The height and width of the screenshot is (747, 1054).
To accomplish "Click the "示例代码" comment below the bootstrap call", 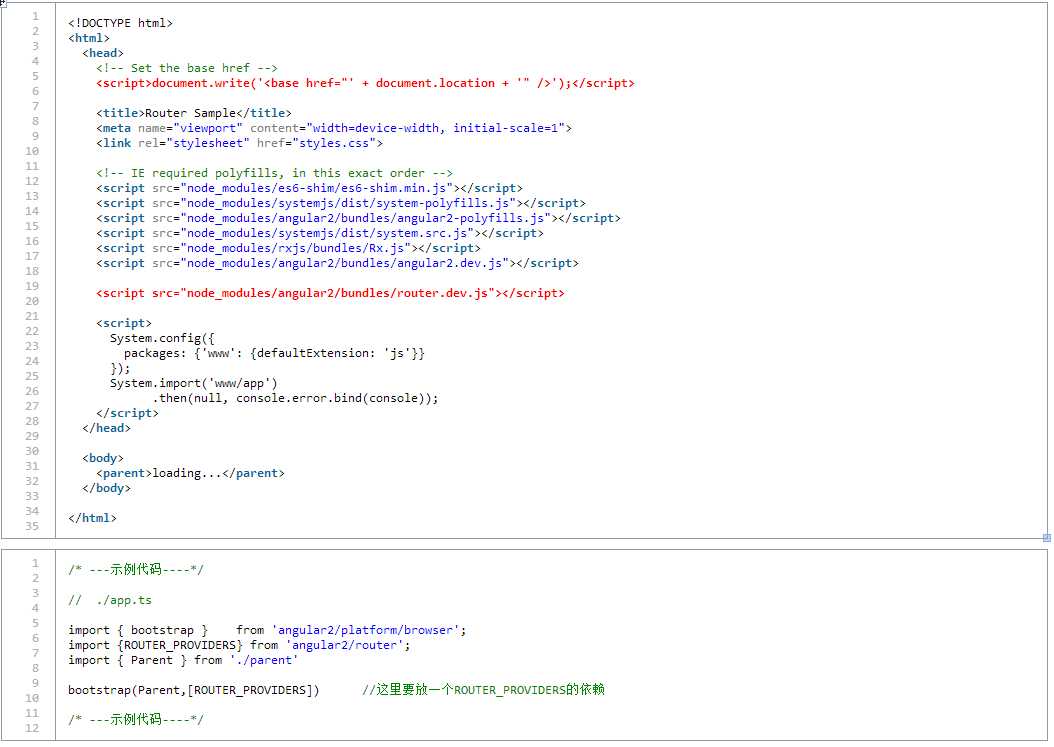I will pyautogui.click(x=136, y=719).
